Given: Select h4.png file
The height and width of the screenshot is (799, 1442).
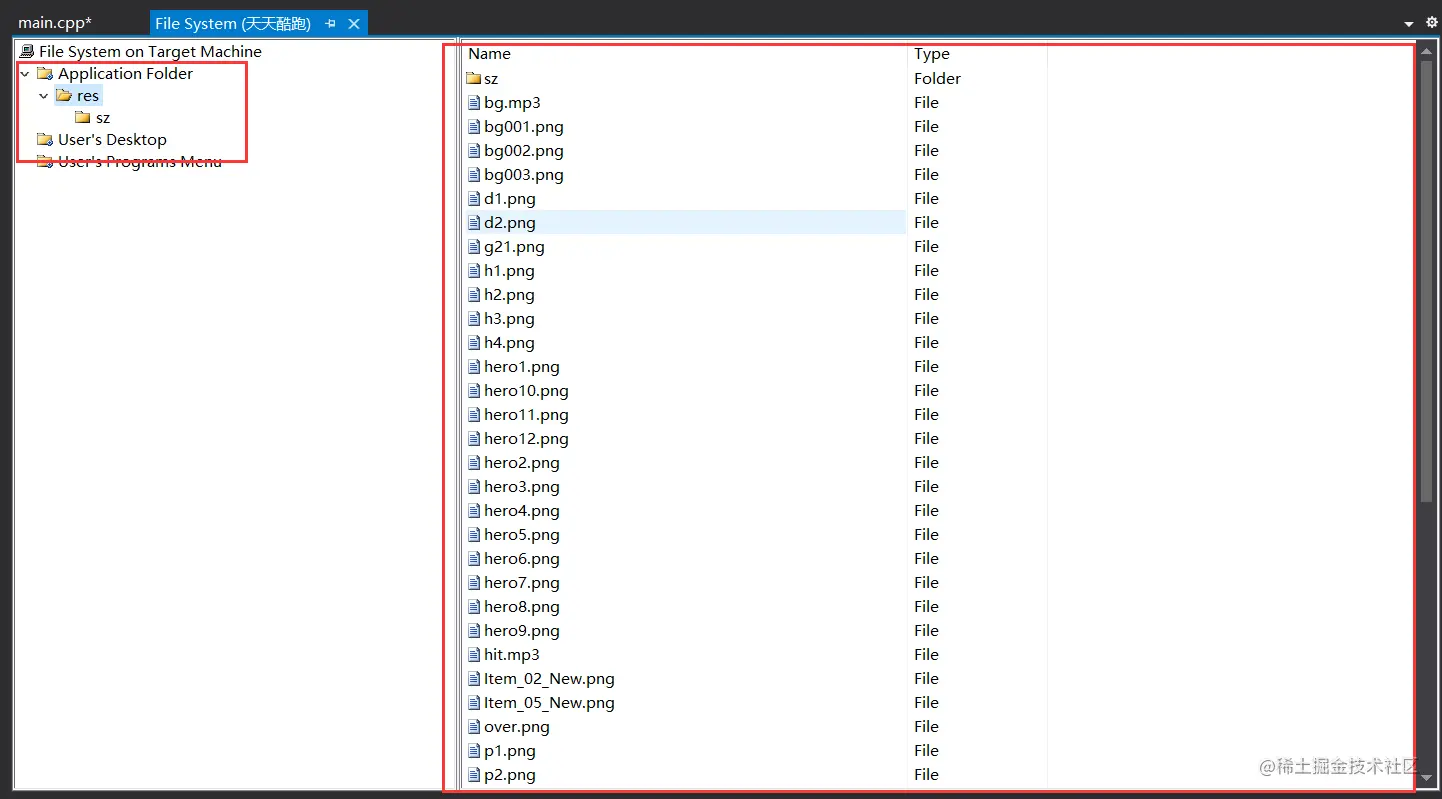Looking at the screenshot, I should point(509,342).
